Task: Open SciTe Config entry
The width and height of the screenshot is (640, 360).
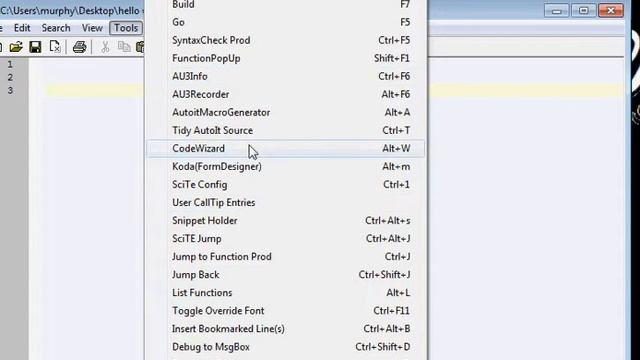Action: 285,184
